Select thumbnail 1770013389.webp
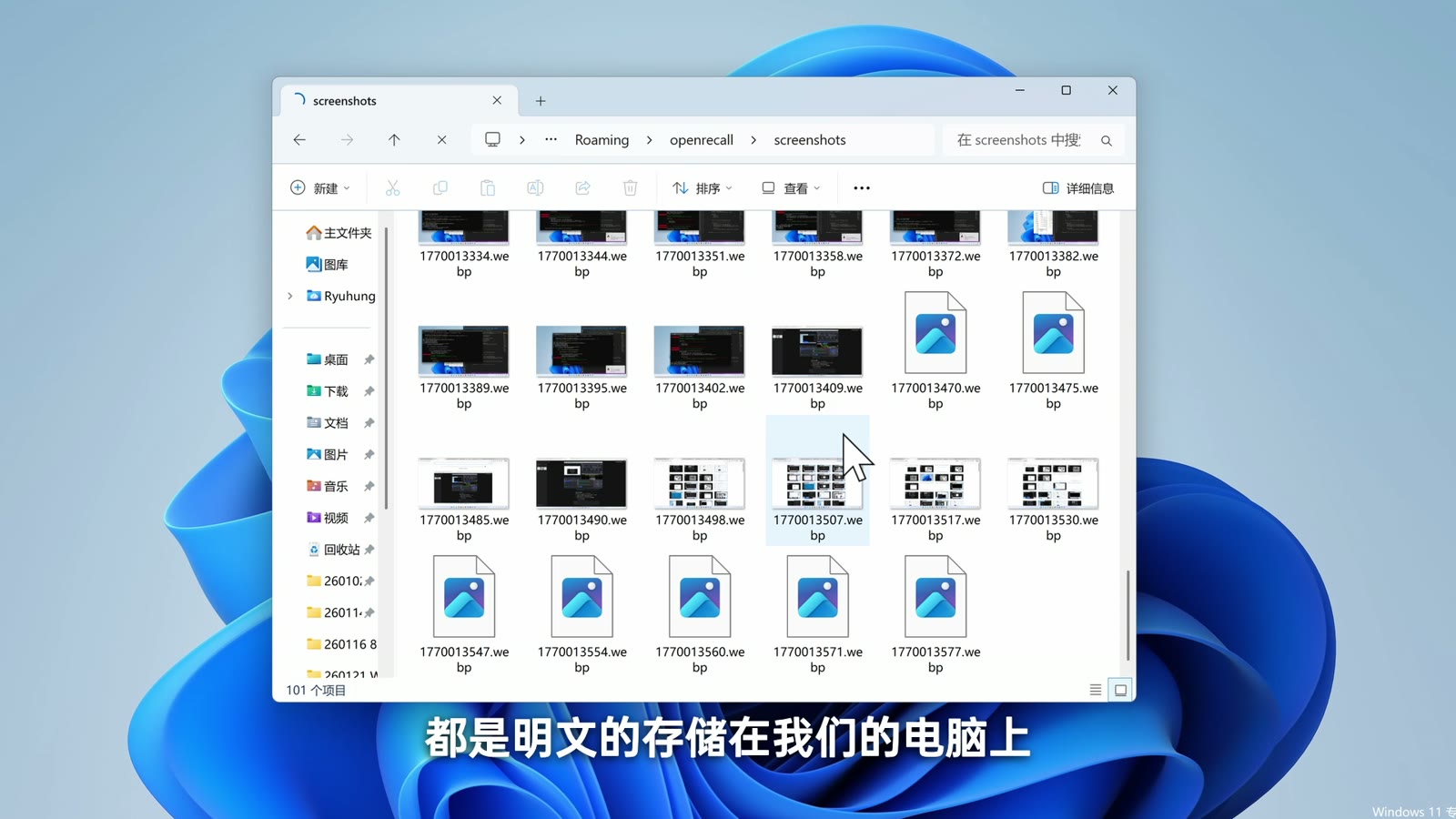1456x819 pixels. (464, 351)
